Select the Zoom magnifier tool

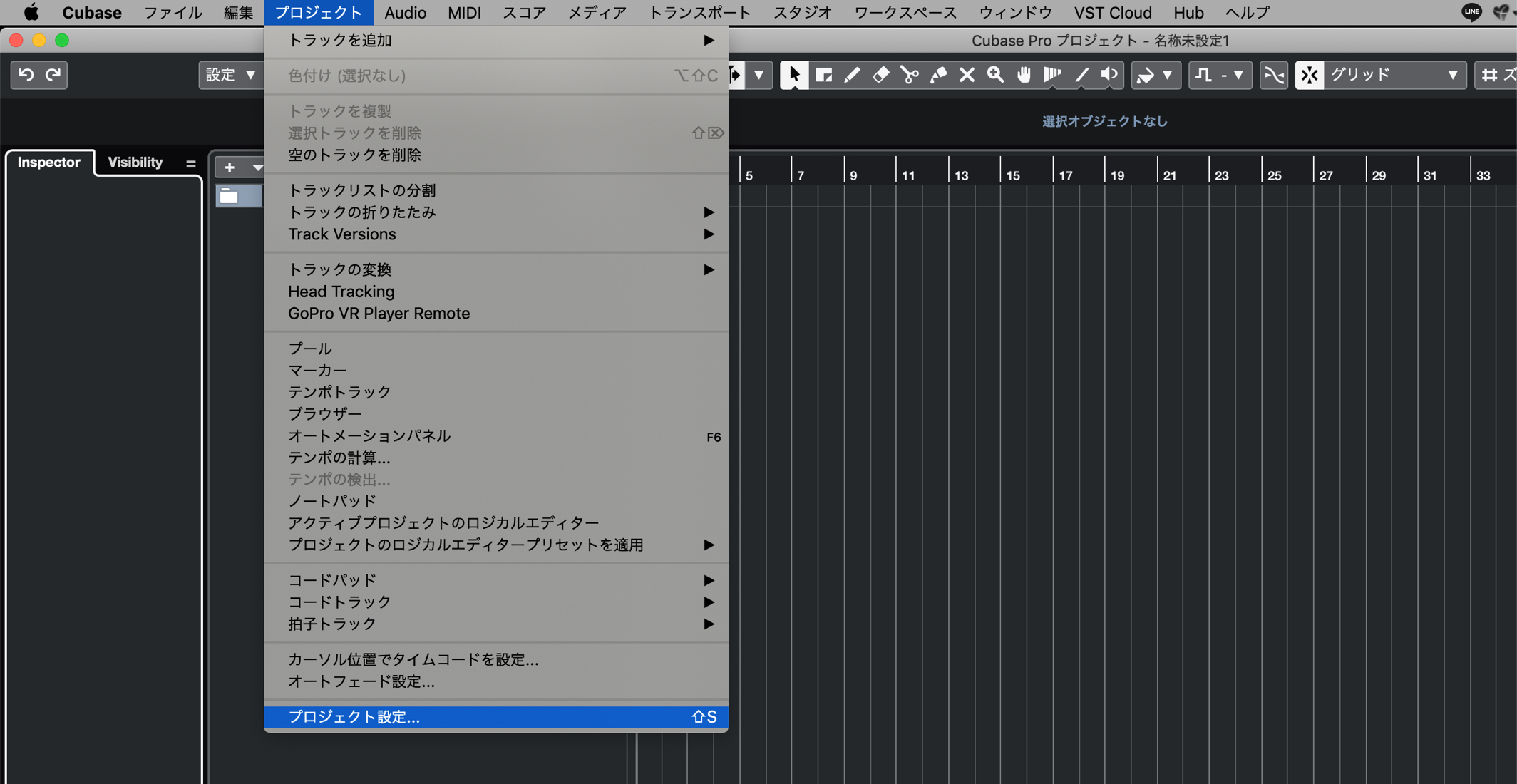(996, 75)
